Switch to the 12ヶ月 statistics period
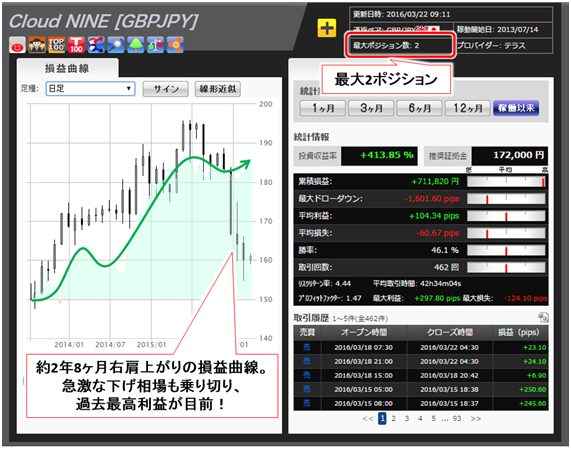 [468, 108]
